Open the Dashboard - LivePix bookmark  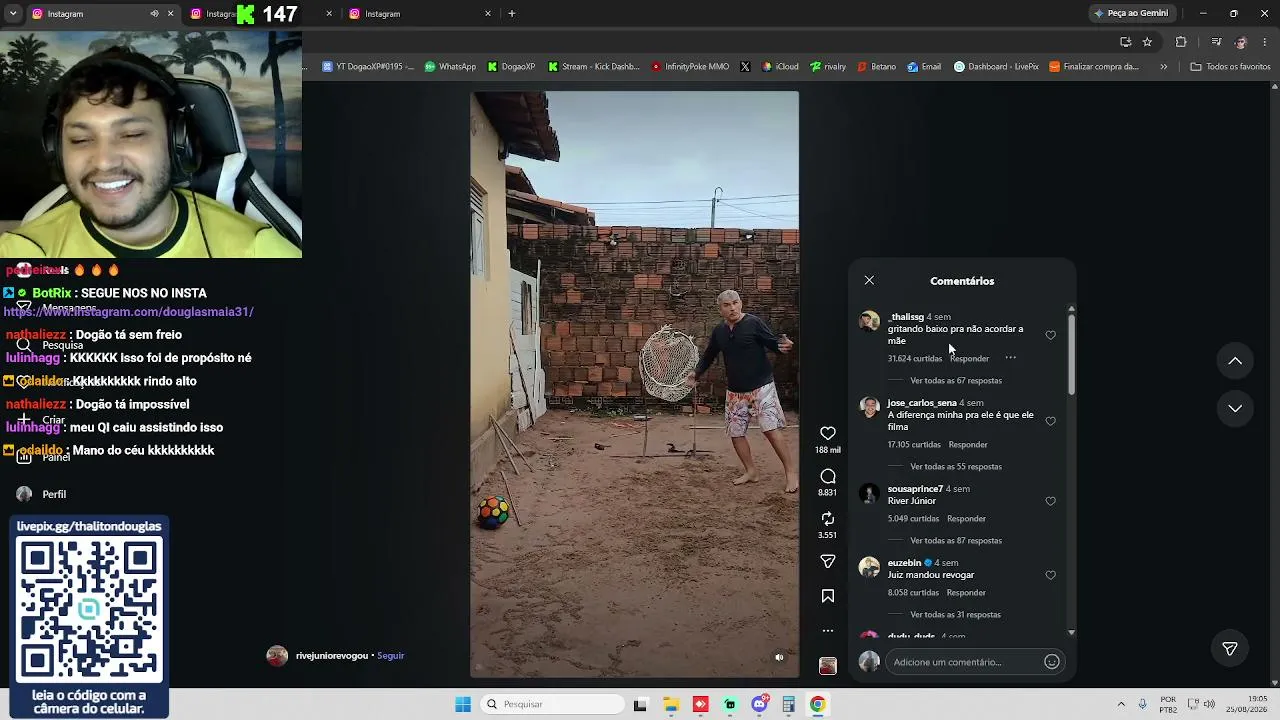[x=996, y=67]
